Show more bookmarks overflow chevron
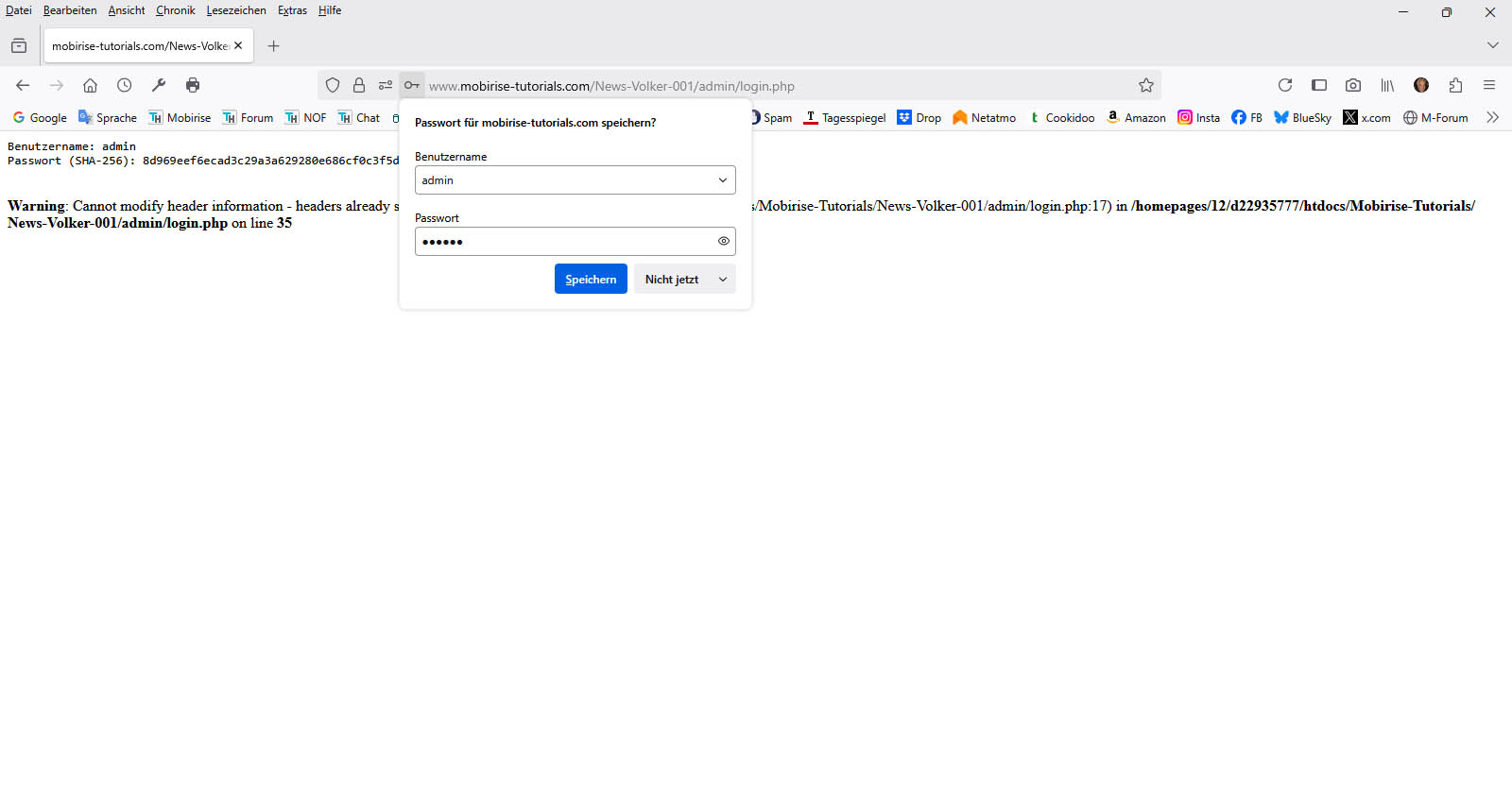The width and height of the screenshot is (1512, 801). [x=1493, y=117]
